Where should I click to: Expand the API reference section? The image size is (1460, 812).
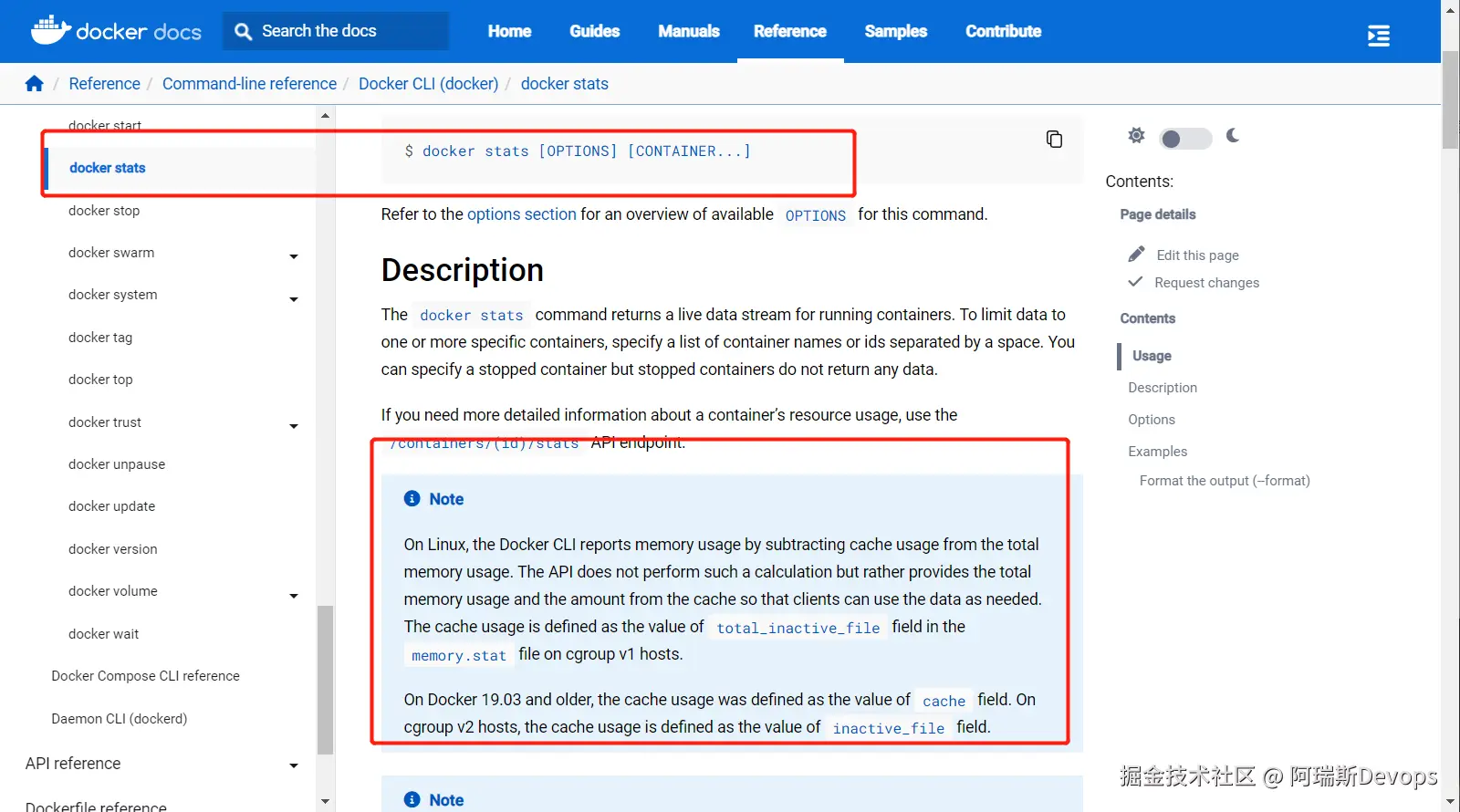[294, 765]
